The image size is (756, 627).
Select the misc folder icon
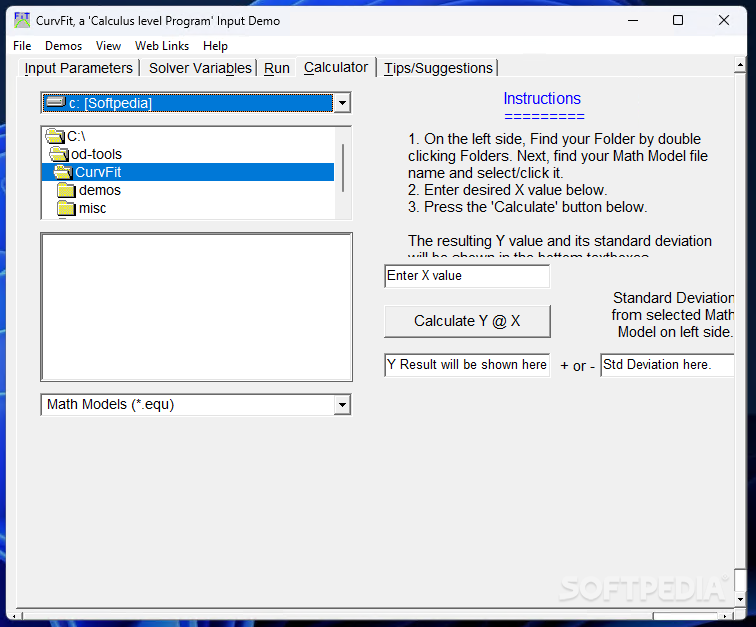coord(66,208)
